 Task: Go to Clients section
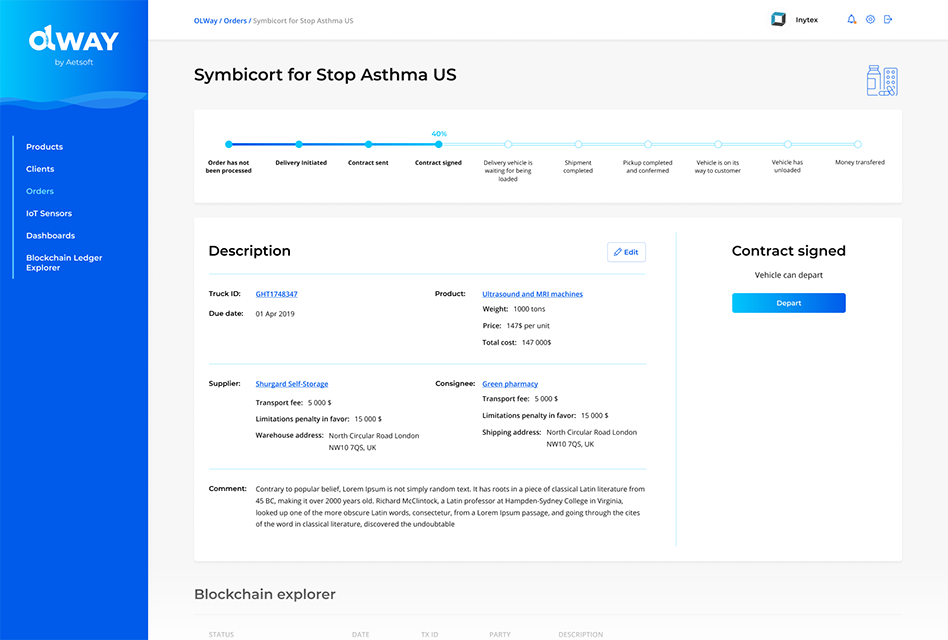(x=40, y=169)
